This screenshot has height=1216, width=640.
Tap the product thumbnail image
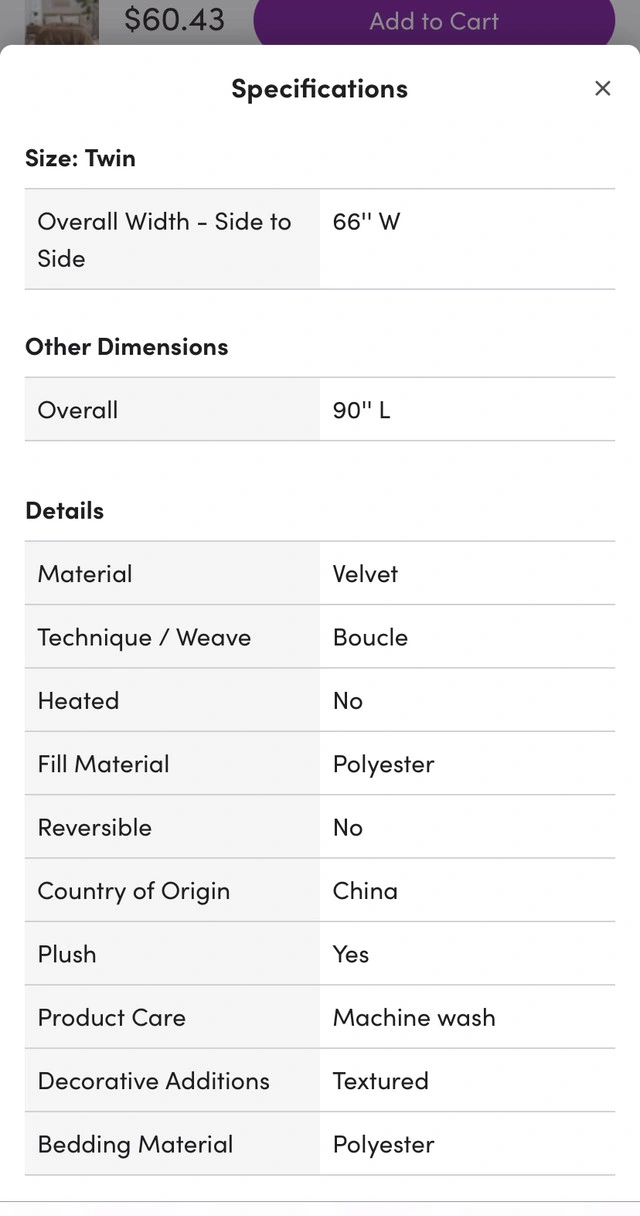[61, 21]
